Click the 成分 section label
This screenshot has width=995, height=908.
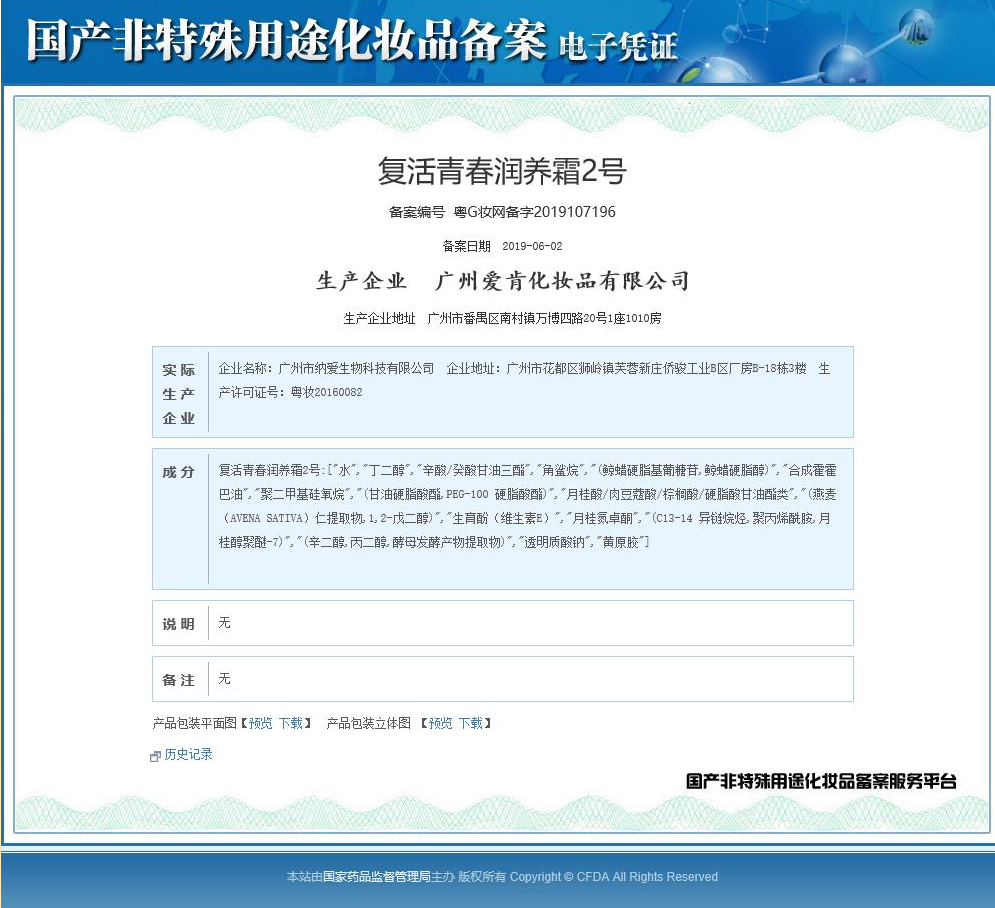(x=179, y=472)
